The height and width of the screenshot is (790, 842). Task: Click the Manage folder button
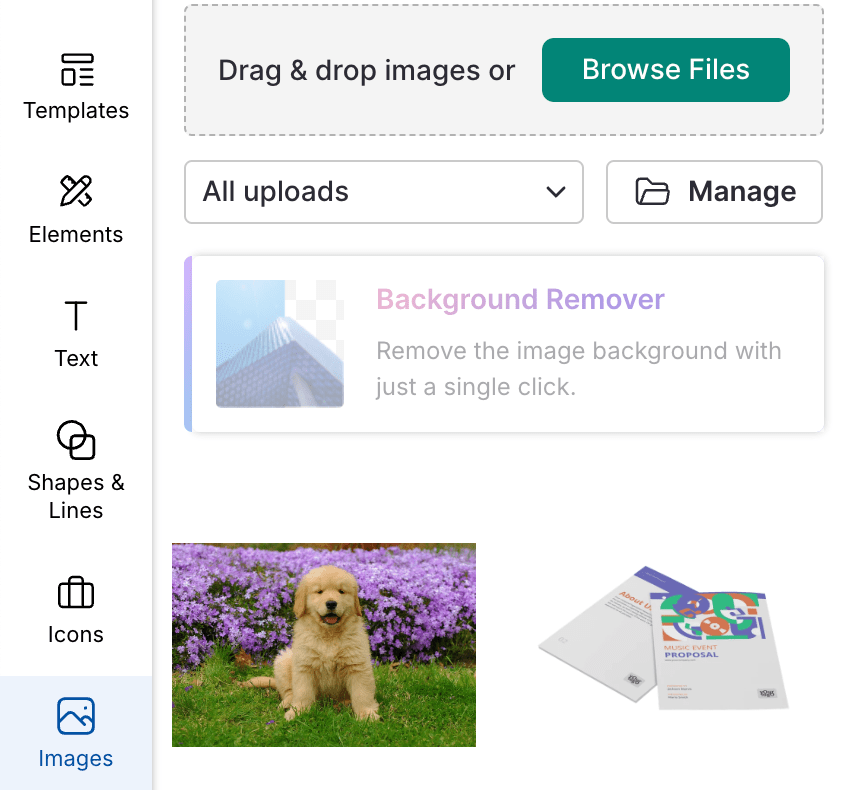coord(714,192)
